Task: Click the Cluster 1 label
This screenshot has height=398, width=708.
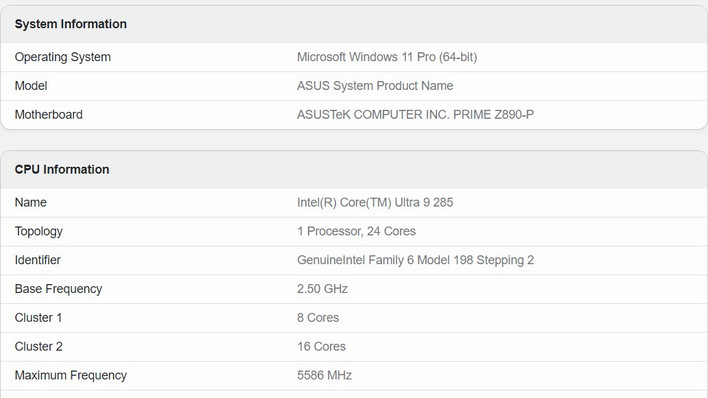Action: (x=38, y=318)
